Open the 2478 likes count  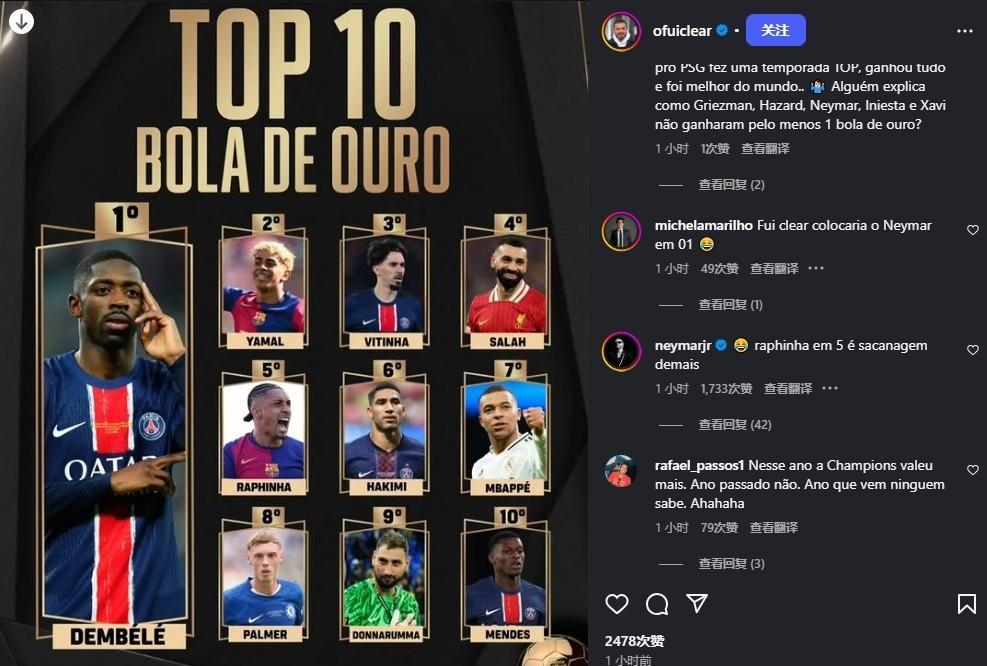(634, 641)
